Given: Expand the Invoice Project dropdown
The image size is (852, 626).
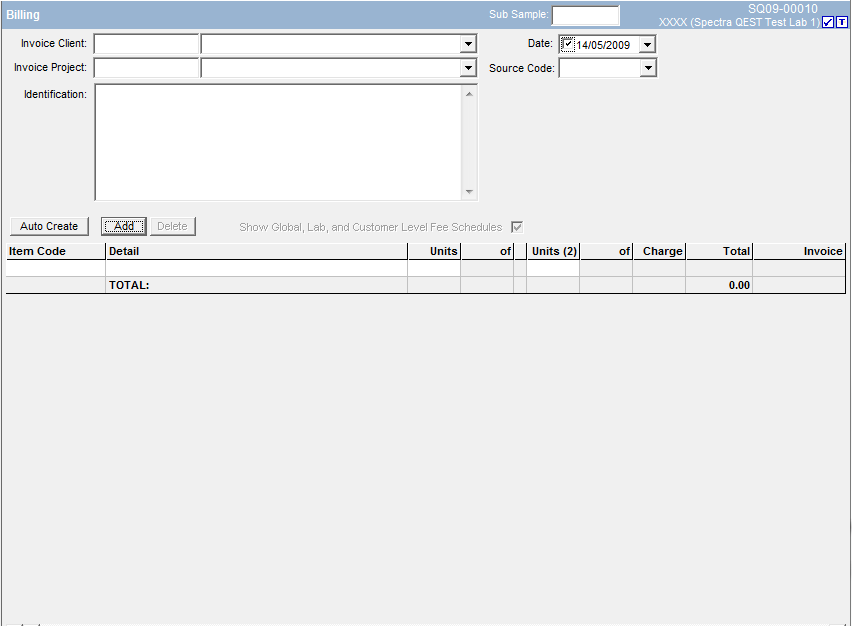Looking at the screenshot, I should pyautogui.click(x=468, y=68).
